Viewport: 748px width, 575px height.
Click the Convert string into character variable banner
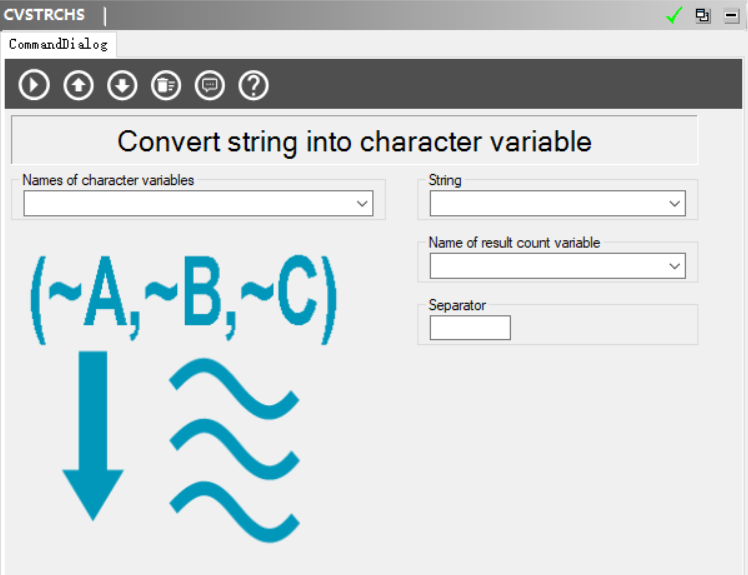354,141
